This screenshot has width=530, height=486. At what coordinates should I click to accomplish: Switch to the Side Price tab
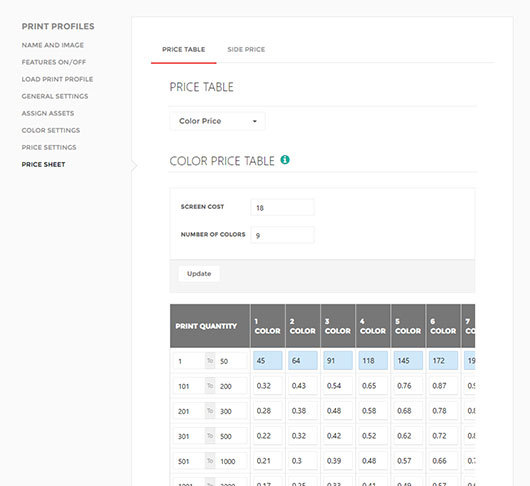click(246, 49)
